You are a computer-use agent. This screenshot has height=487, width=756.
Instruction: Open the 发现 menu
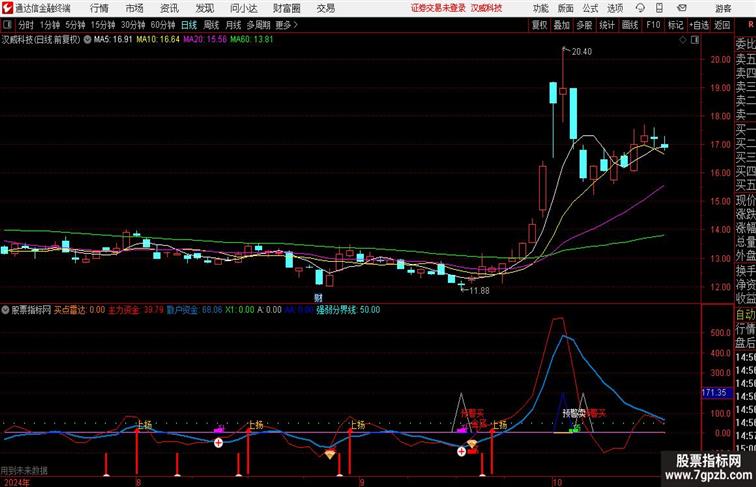[204, 8]
